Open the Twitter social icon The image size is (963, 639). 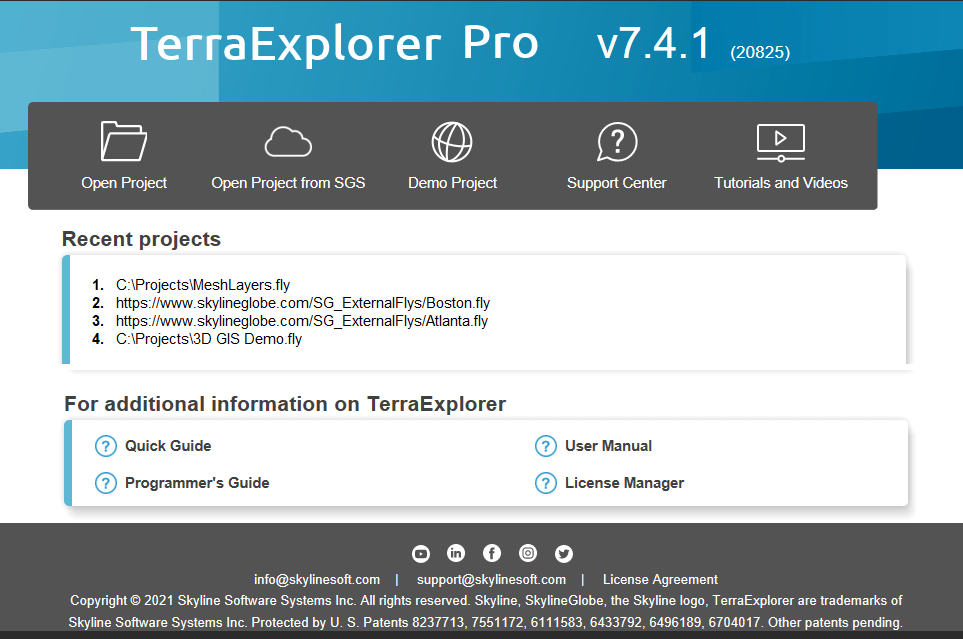[564, 554]
